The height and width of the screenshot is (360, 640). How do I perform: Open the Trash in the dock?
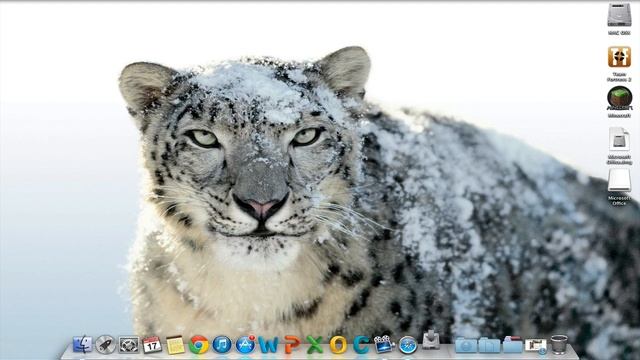[559, 344]
